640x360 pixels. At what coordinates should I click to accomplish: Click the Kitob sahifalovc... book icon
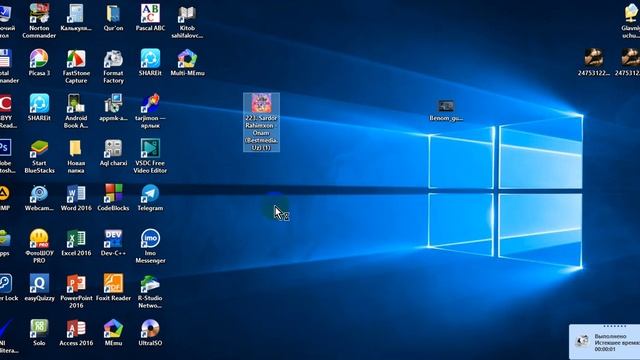click(x=187, y=20)
